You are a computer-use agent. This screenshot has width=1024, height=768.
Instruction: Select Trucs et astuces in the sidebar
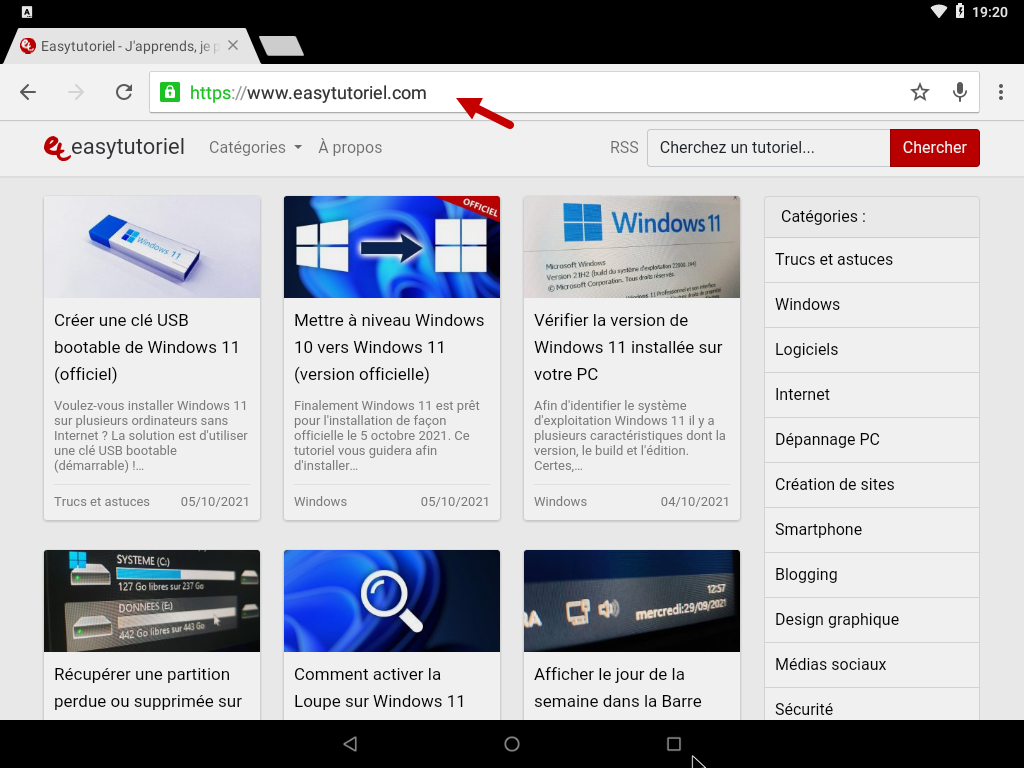click(x=872, y=260)
